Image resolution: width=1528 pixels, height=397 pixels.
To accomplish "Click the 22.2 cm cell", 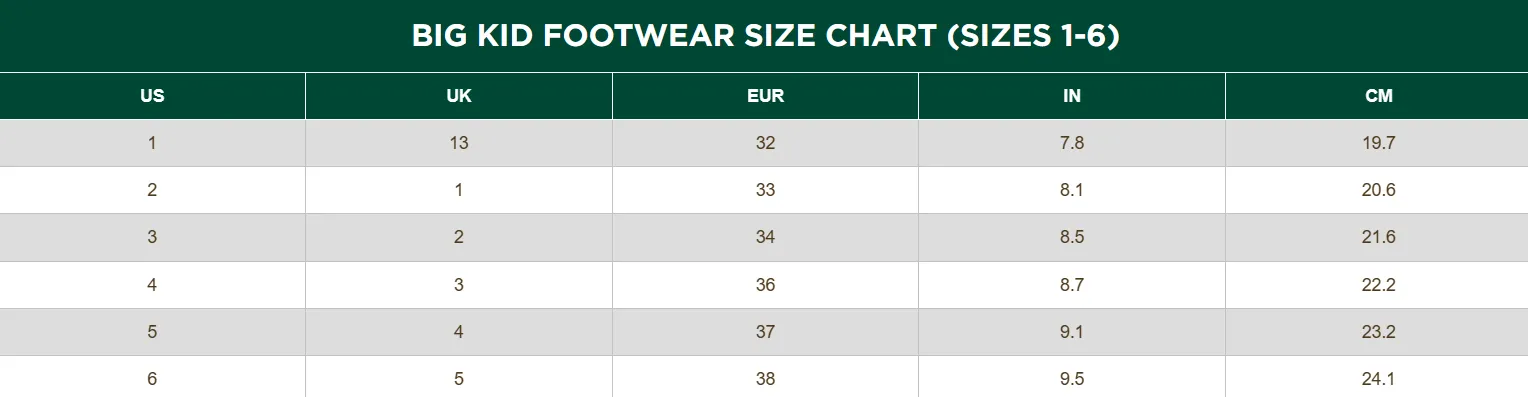I will click(1378, 285).
